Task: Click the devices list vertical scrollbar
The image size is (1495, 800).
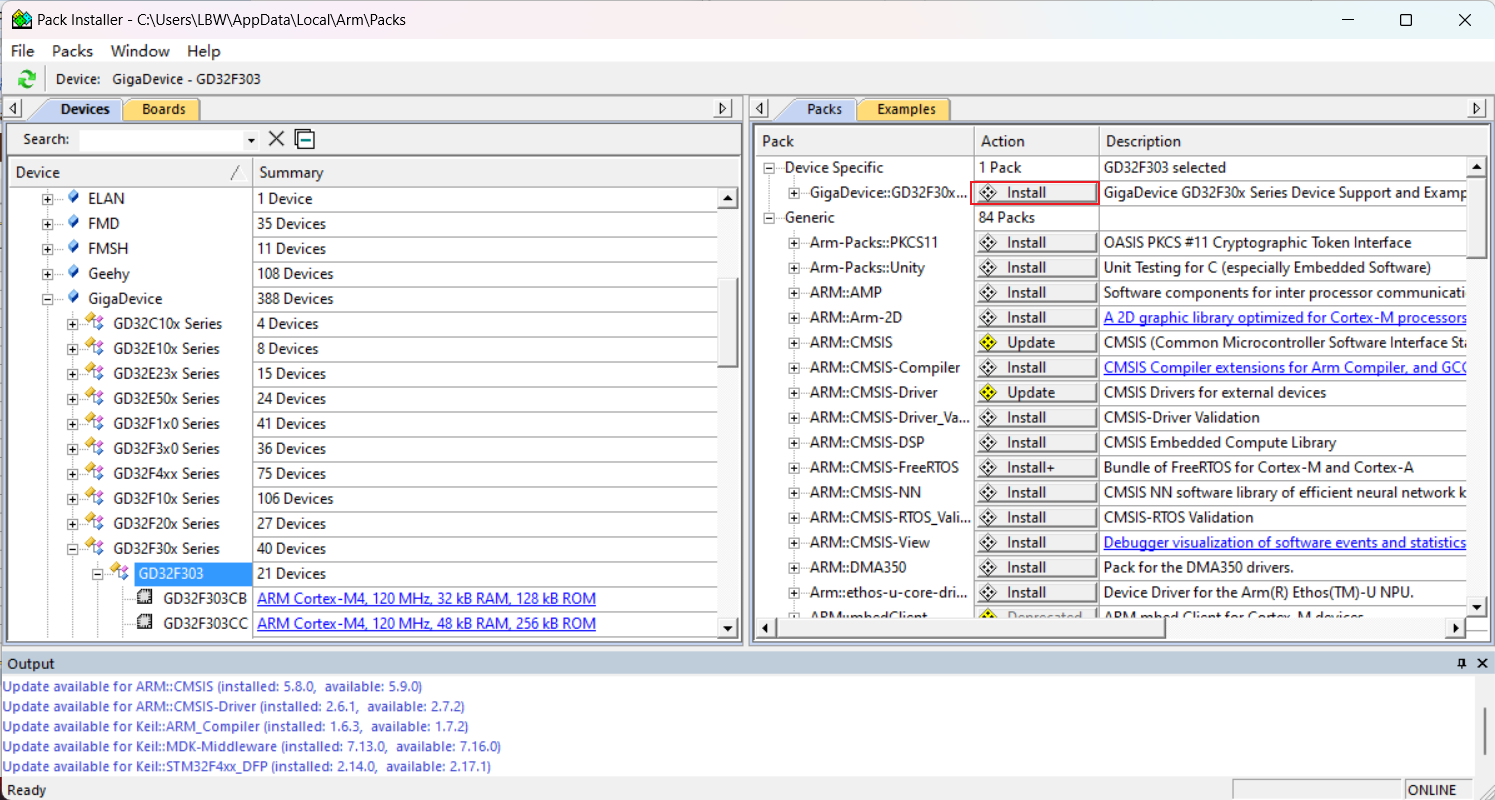Action: coord(728,322)
